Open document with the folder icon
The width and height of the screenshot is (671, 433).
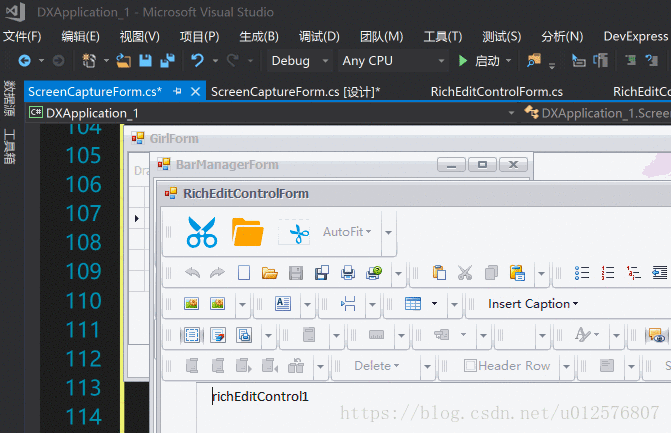[x=270, y=273]
